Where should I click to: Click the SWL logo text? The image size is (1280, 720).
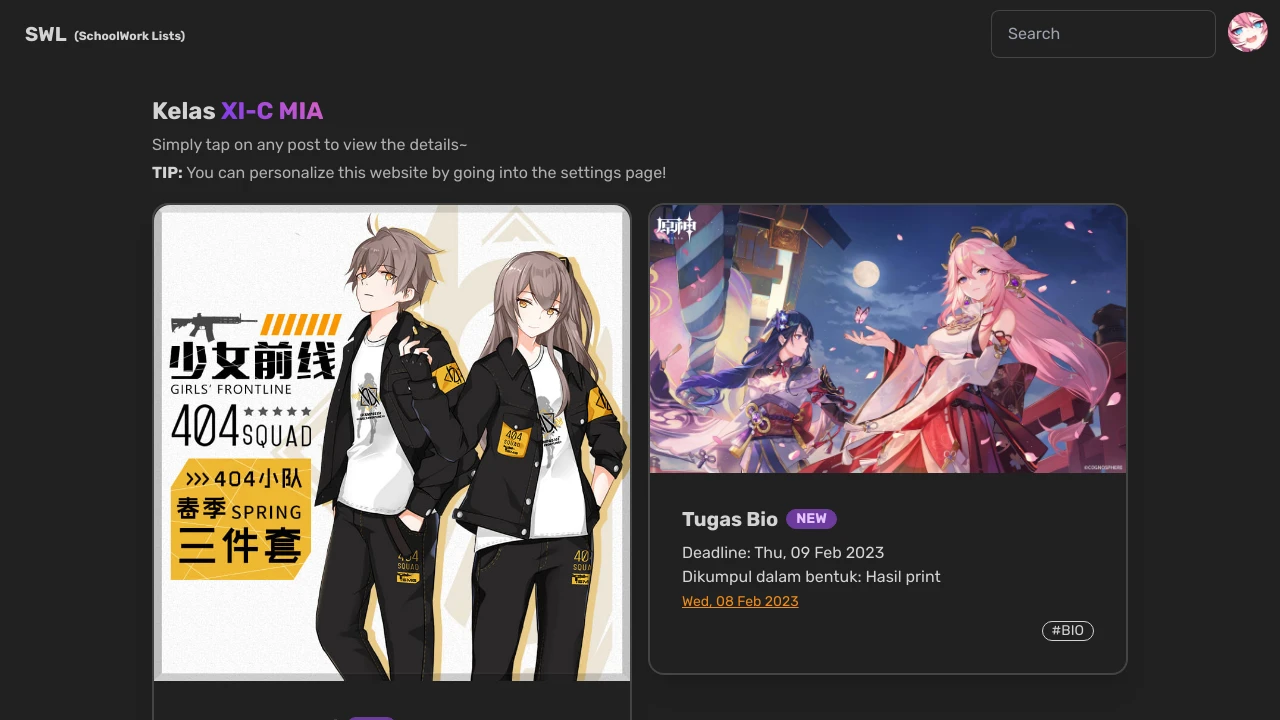coord(46,34)
